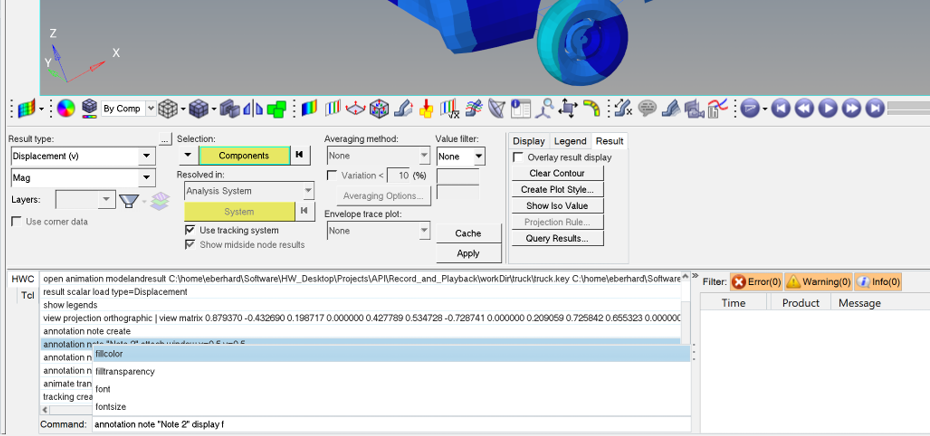Enable Use corner data checkbox
Screen dimensions: 930x436
(x=17, y=221)
